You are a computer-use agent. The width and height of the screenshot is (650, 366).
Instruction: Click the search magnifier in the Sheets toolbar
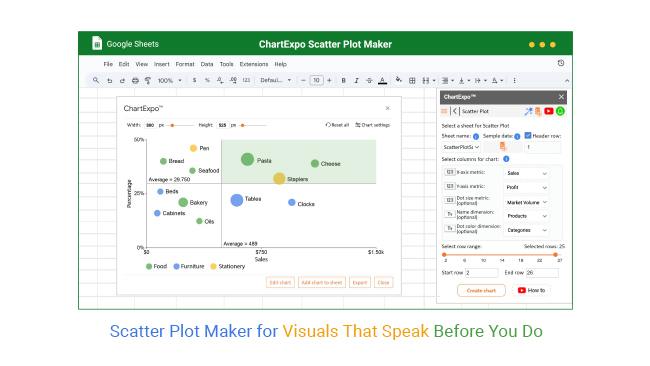(96, 80)
